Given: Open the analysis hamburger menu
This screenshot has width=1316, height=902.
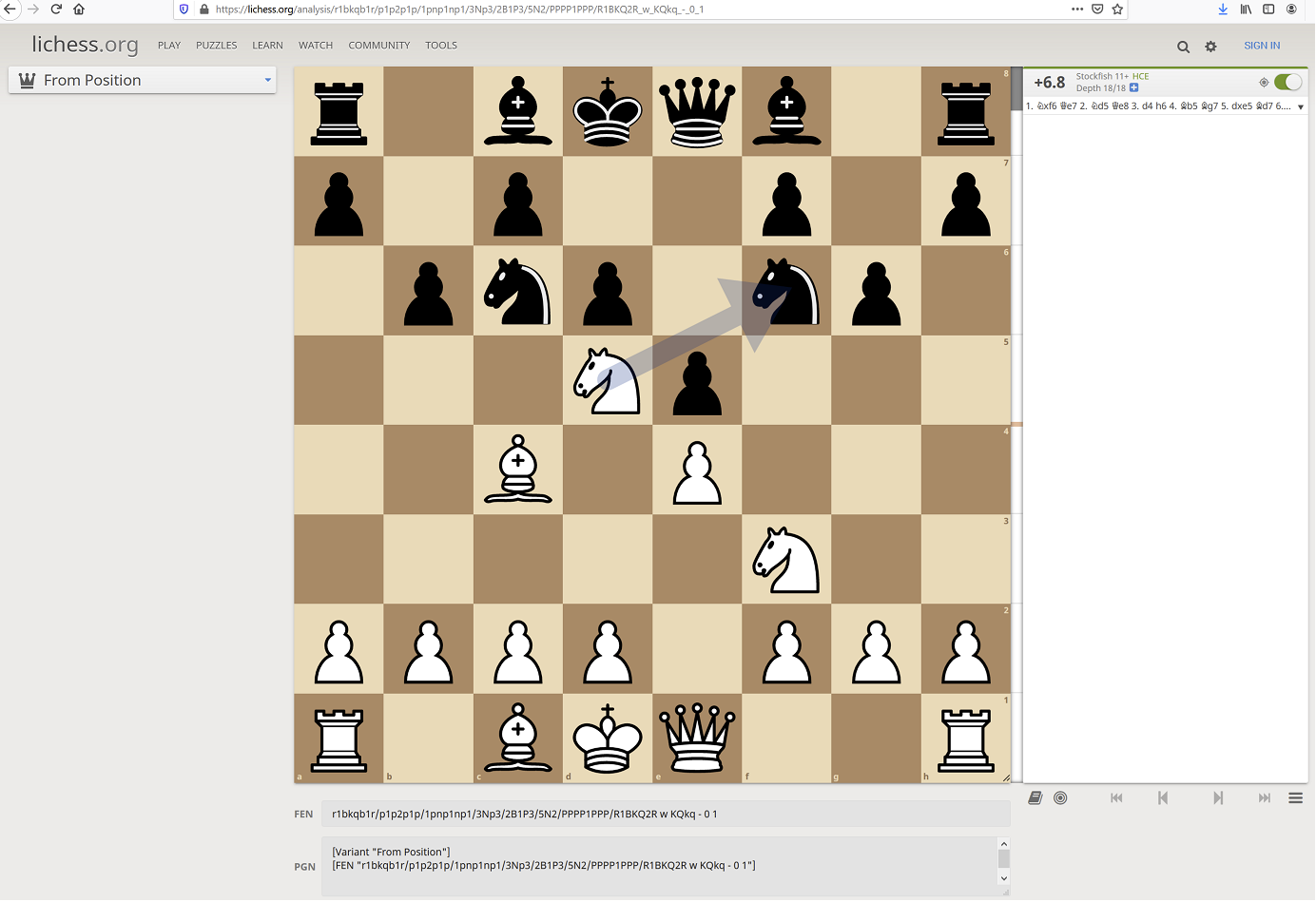Looking at the screenshot, I should click(1295, 797).
